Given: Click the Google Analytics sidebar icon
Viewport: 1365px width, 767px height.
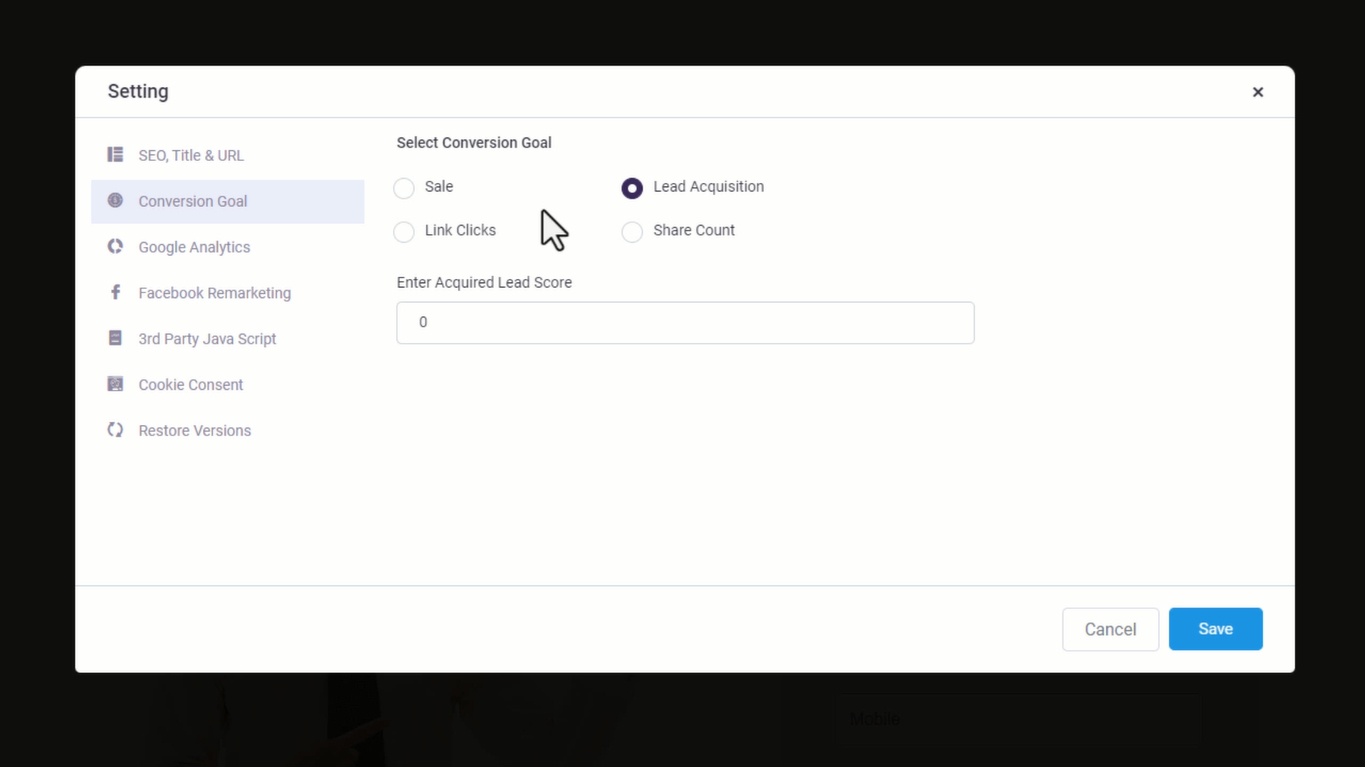Looking at the screenshot, I should click(x=115, y=246).
